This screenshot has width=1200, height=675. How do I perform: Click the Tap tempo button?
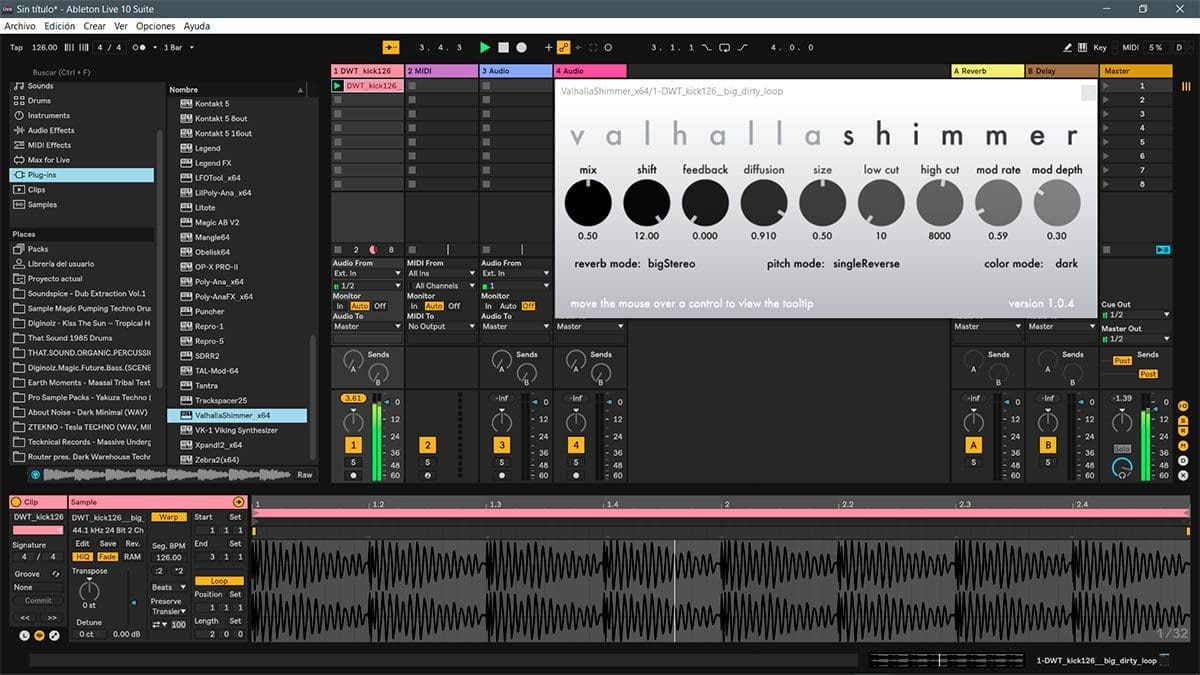coord(16,47)
